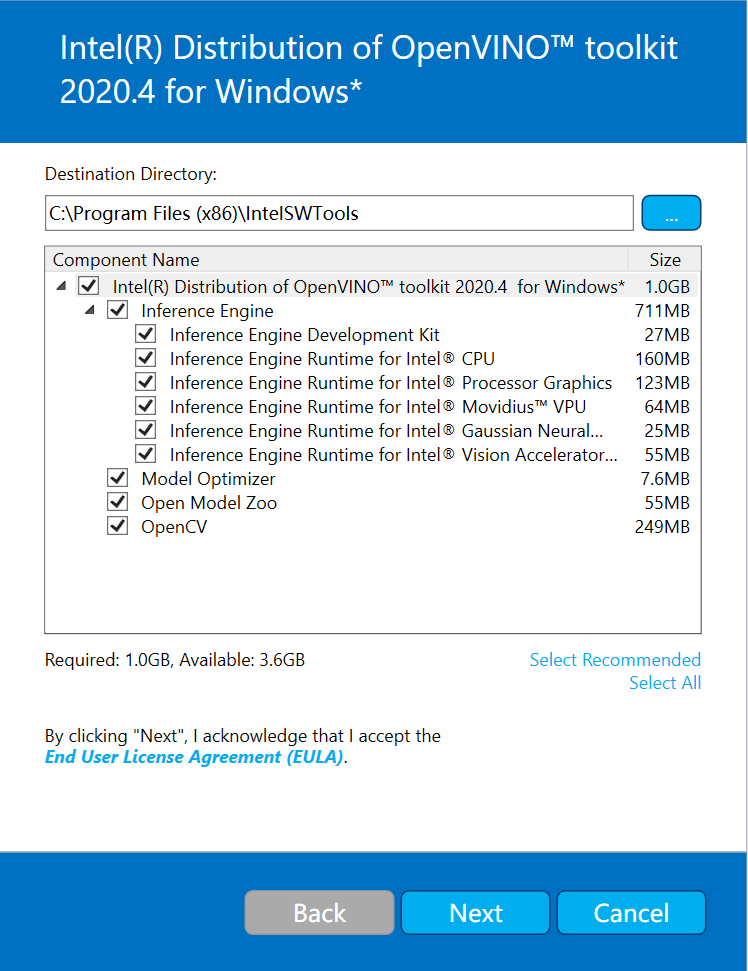Uncheck the parent Inference Engine checkbox
The image size is (748, 971).
(x=118, y=310)
